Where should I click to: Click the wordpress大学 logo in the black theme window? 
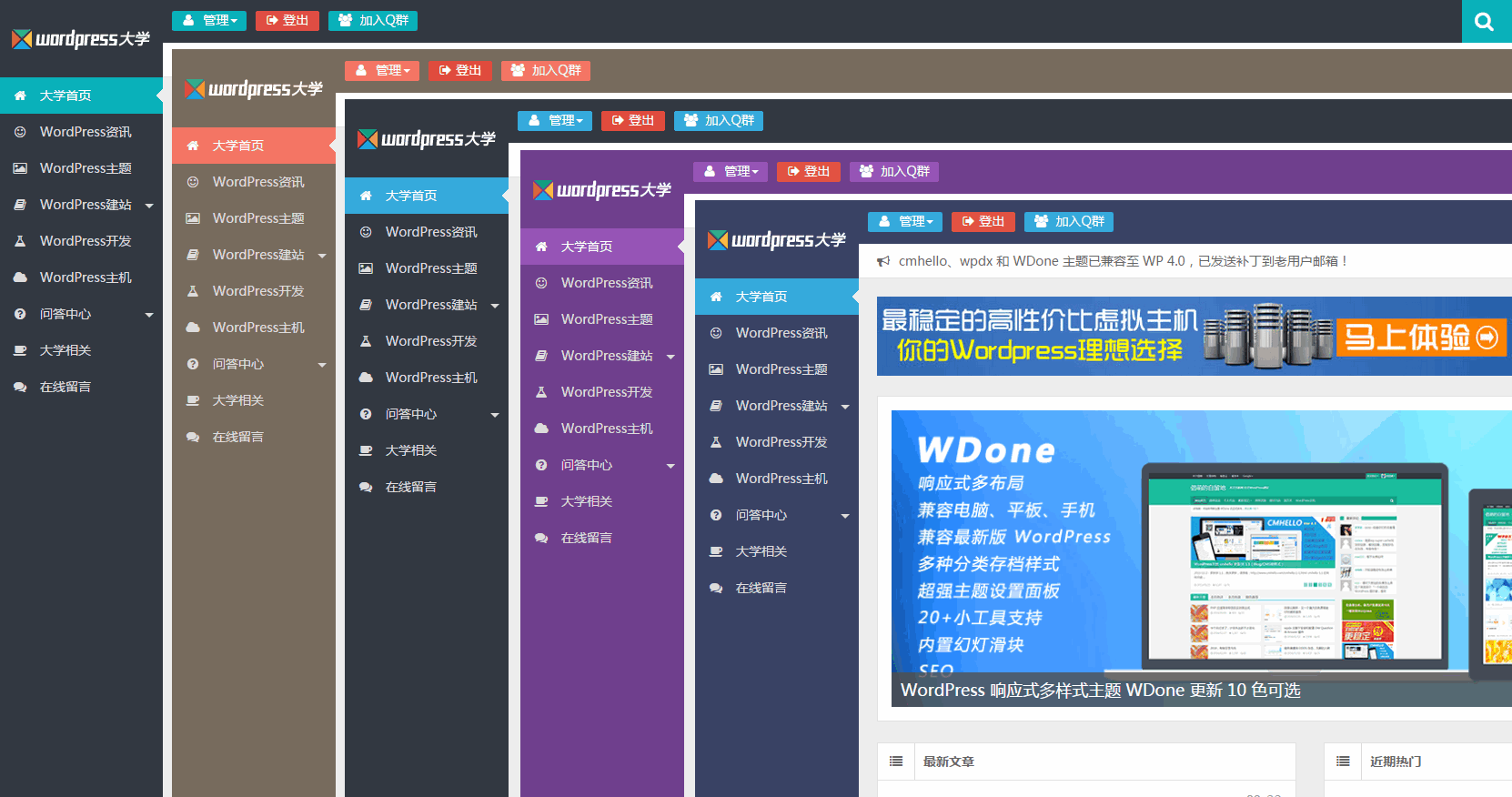[427, 139]
